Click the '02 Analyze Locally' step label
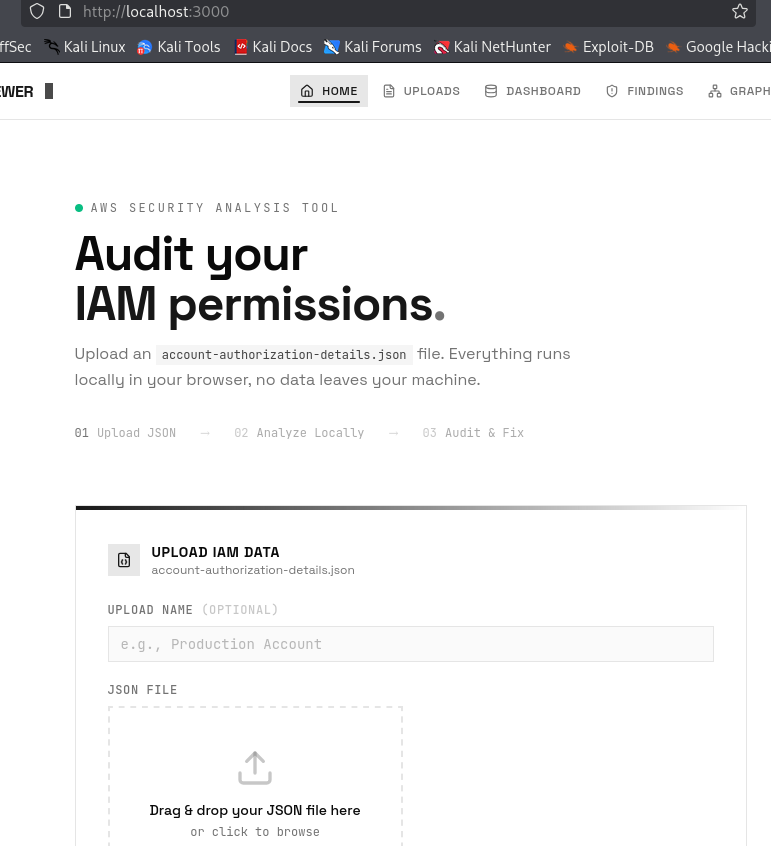The image size is (771, 846). tap(299, 433)
